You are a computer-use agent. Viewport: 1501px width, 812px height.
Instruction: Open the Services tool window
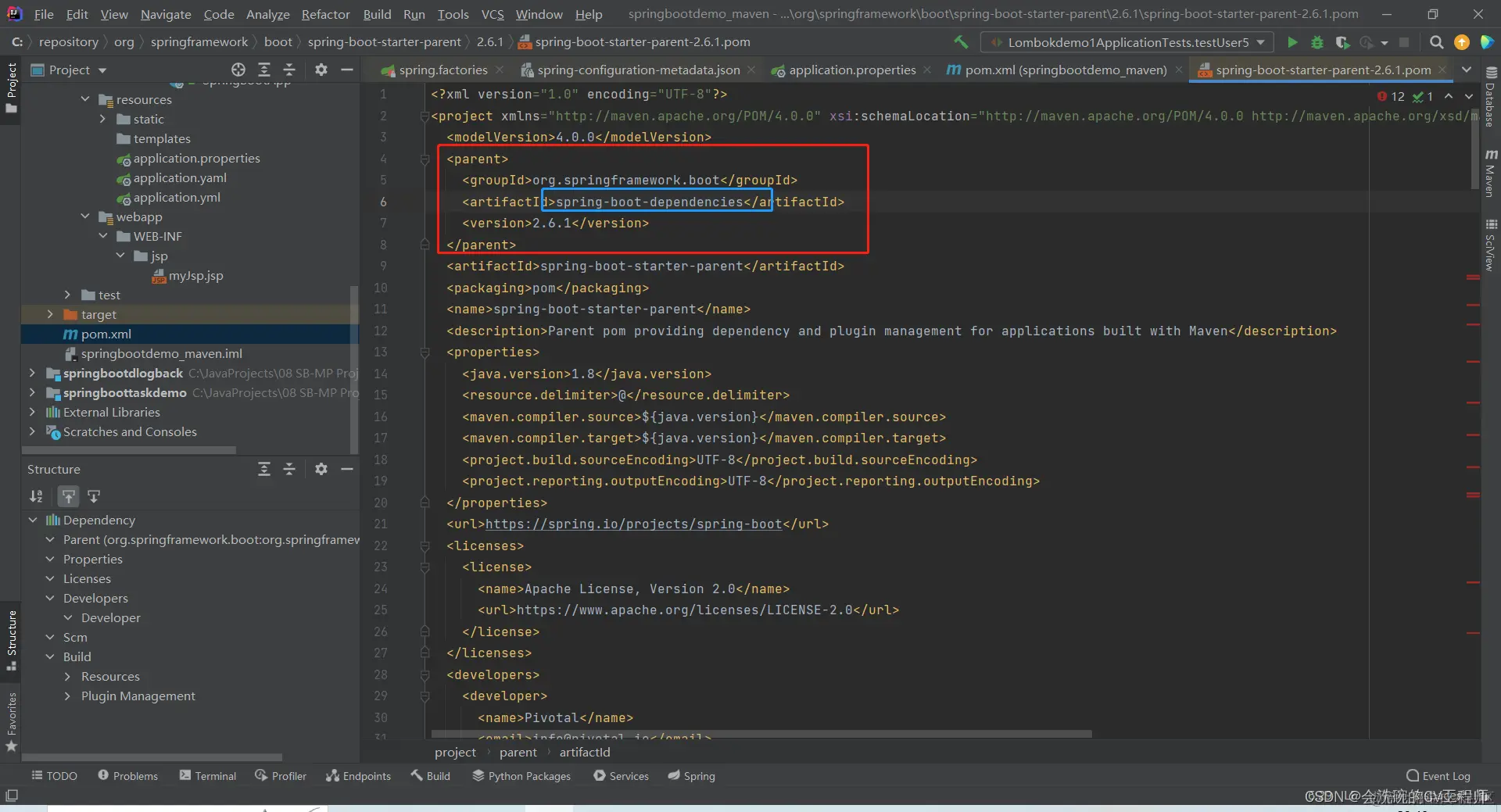pos(621,776)
